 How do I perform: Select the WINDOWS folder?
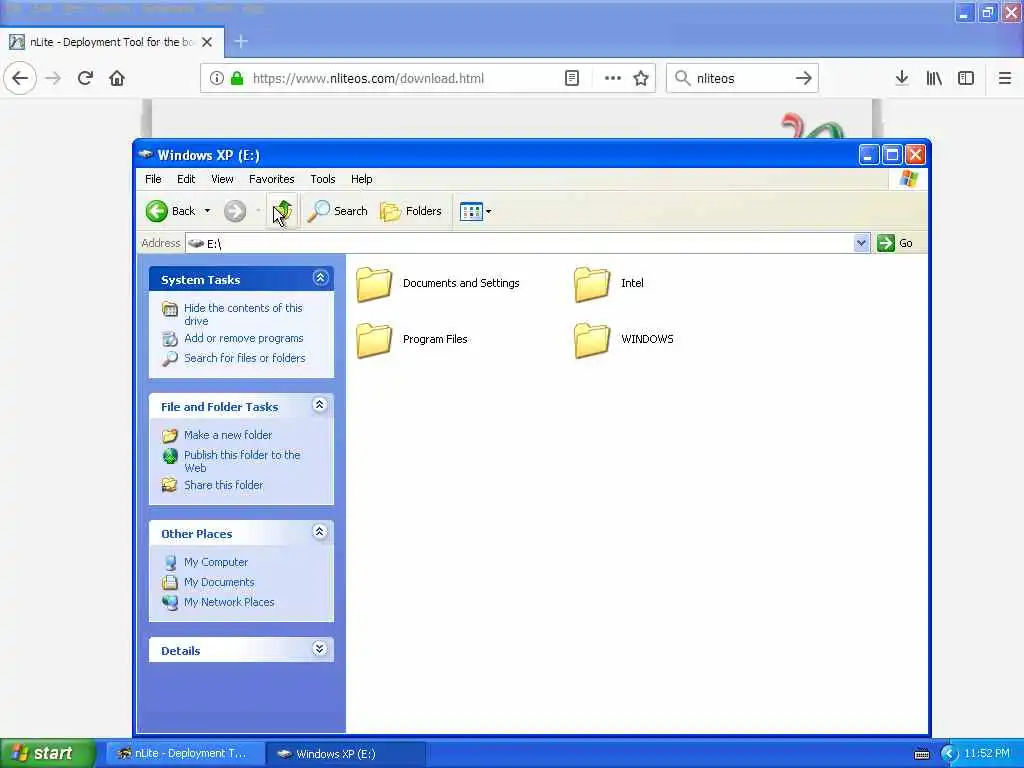pyautogui.click(x=624, y=340)
